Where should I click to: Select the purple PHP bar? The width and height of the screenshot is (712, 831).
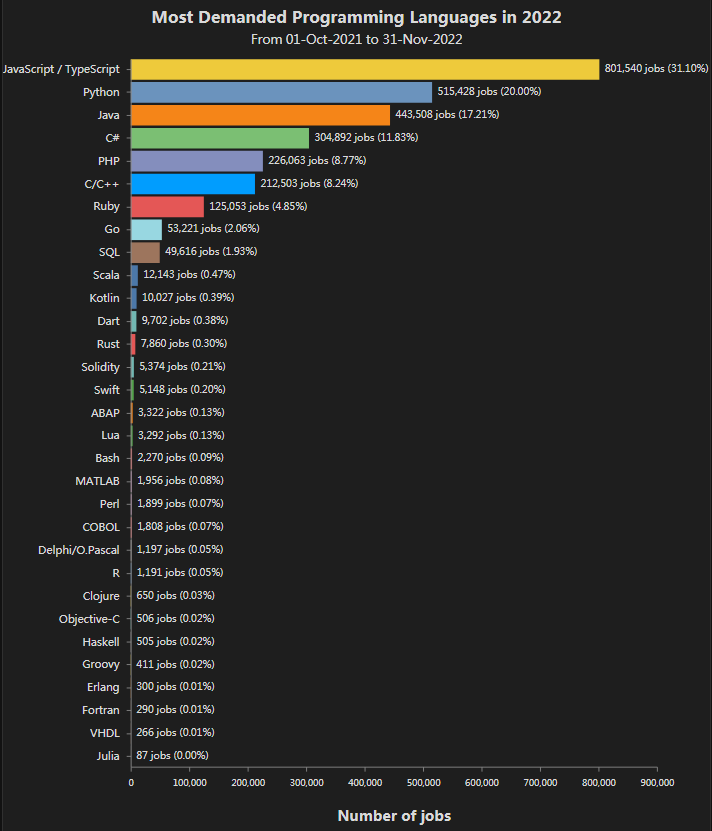197,160
